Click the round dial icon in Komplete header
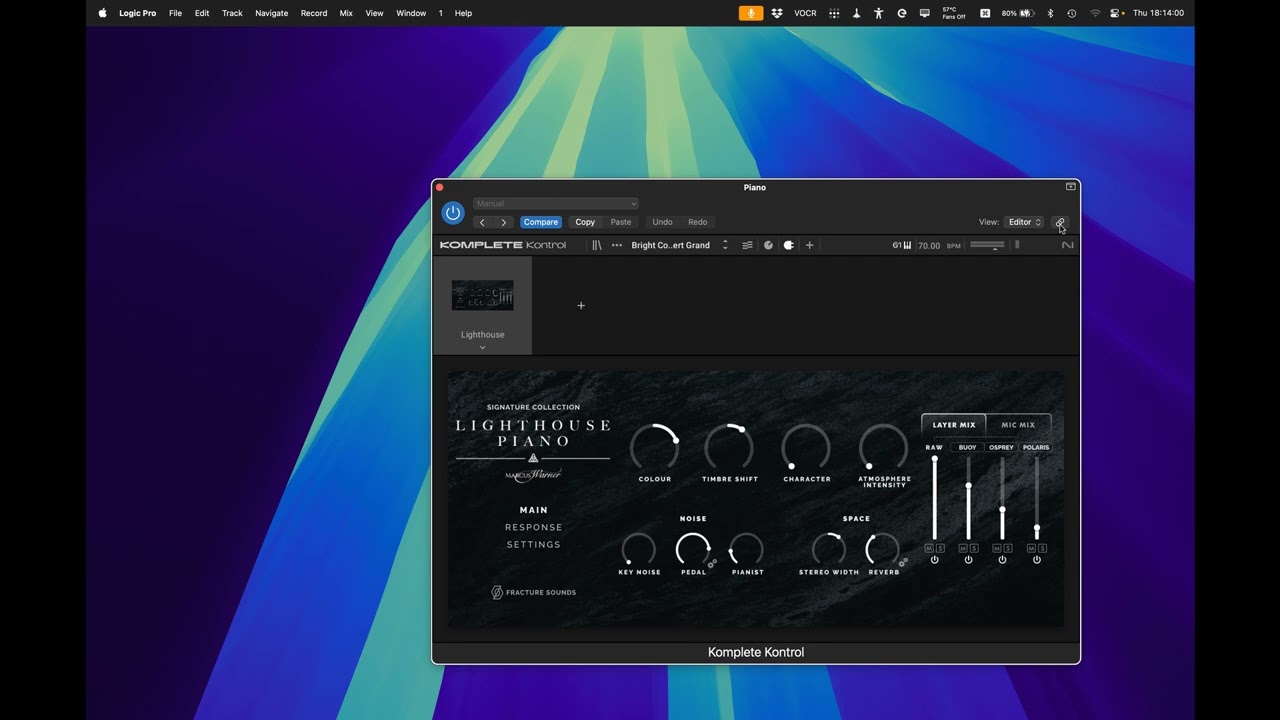1280x720 pixels. coord(768,245)
